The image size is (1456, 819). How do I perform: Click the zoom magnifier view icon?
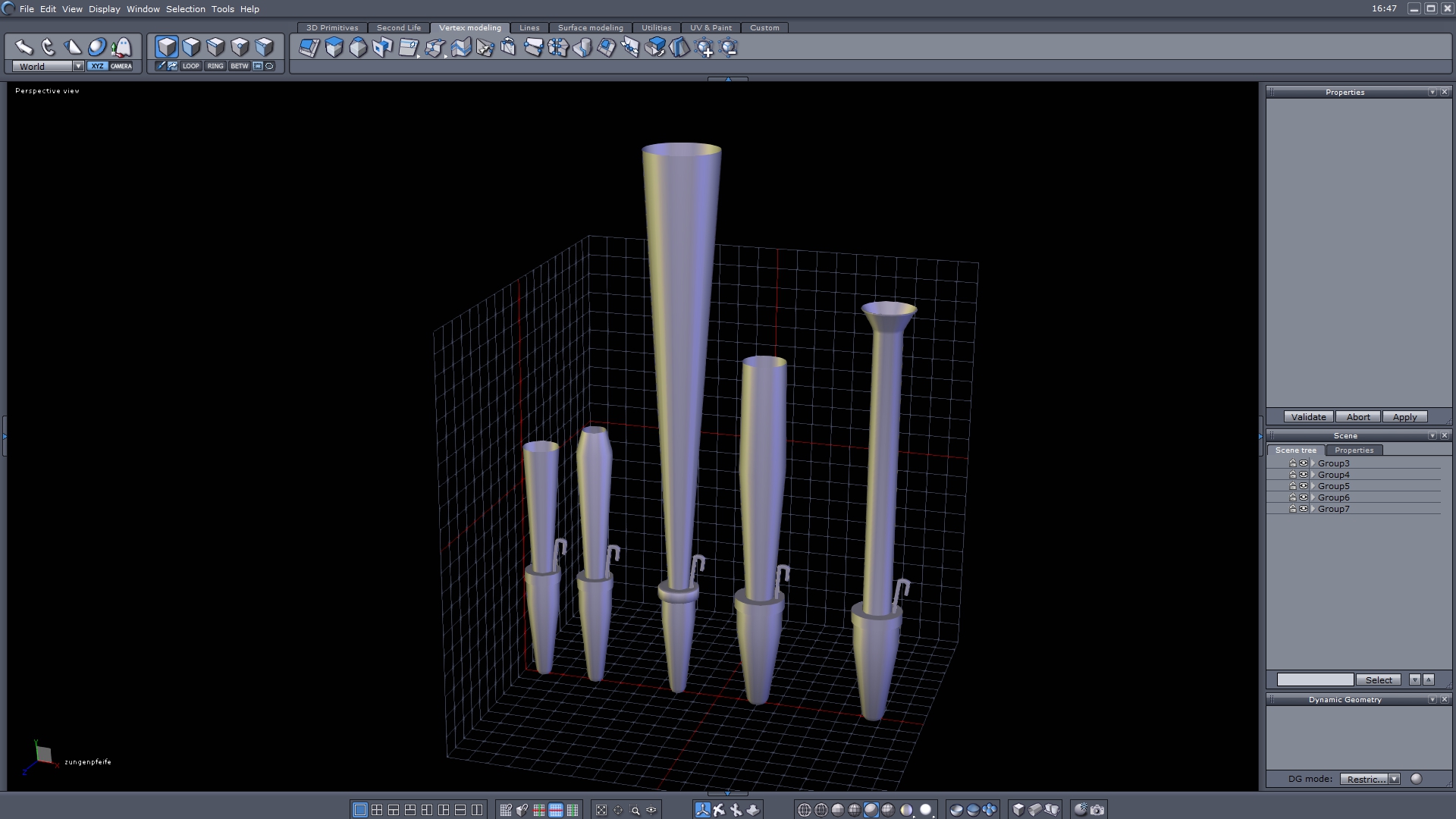(x=635, y=810)
